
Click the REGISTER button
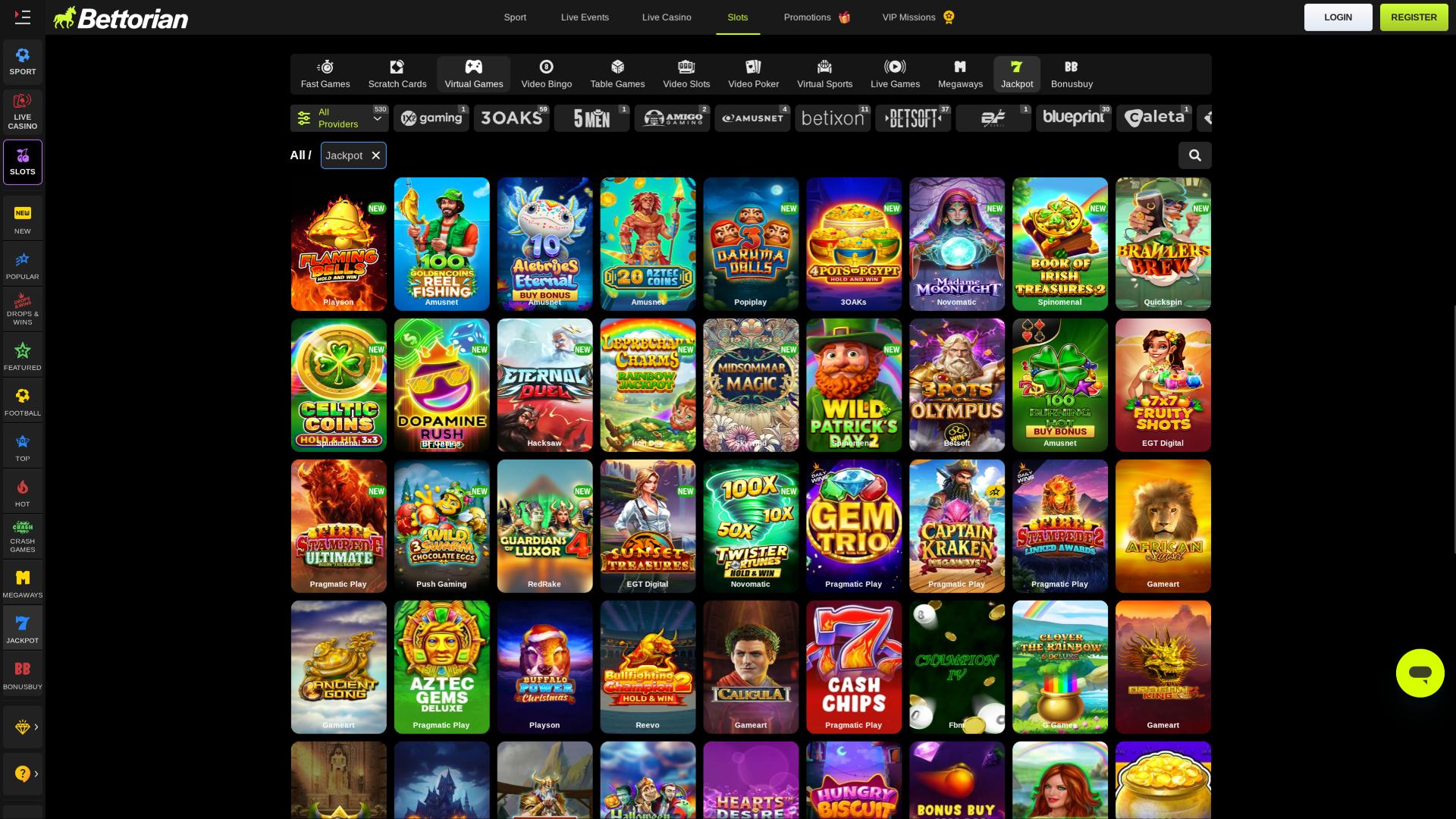coord(1414,17)
